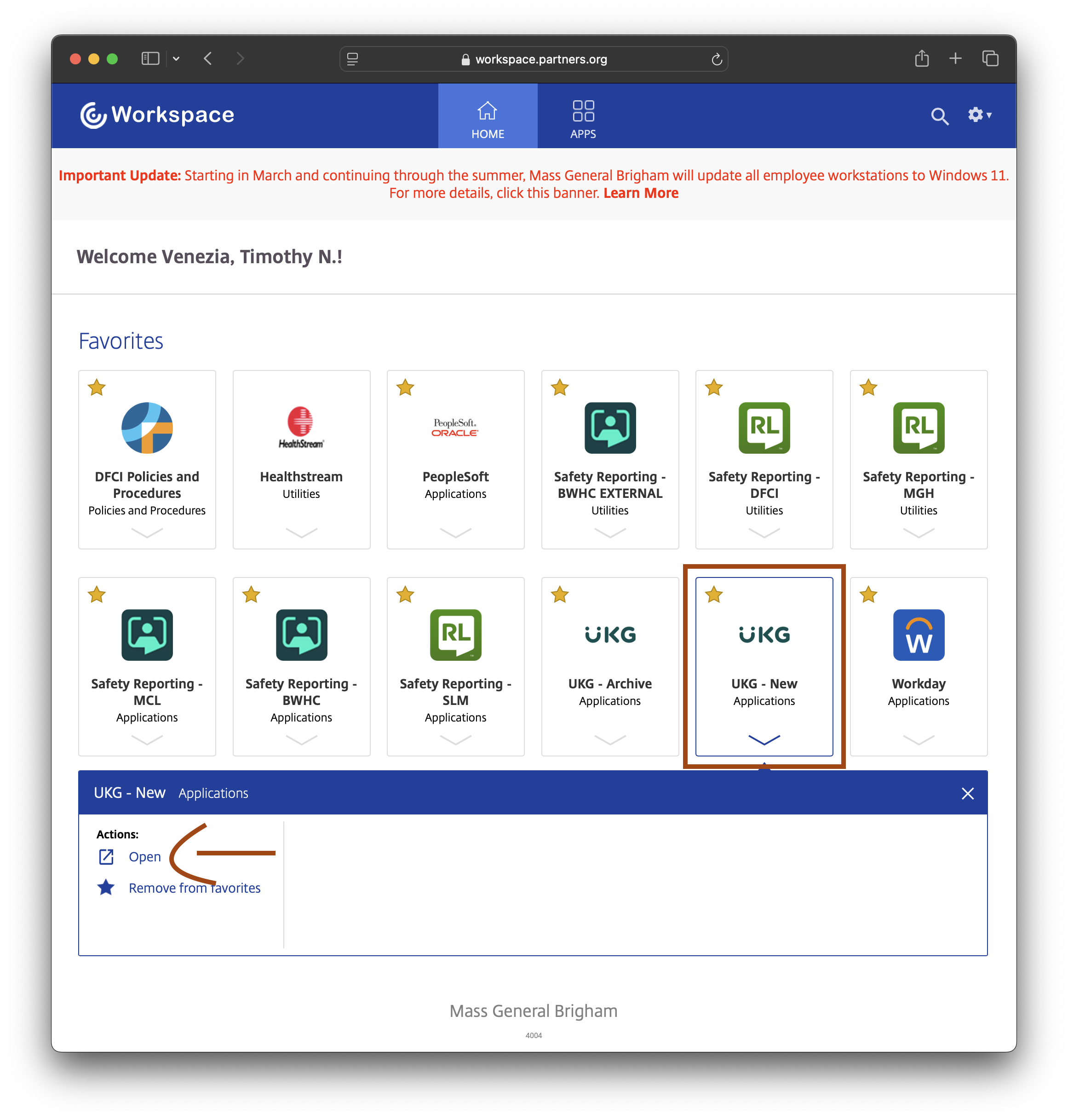
Task: Open the UKG - New logo
Action: [764, 634]
